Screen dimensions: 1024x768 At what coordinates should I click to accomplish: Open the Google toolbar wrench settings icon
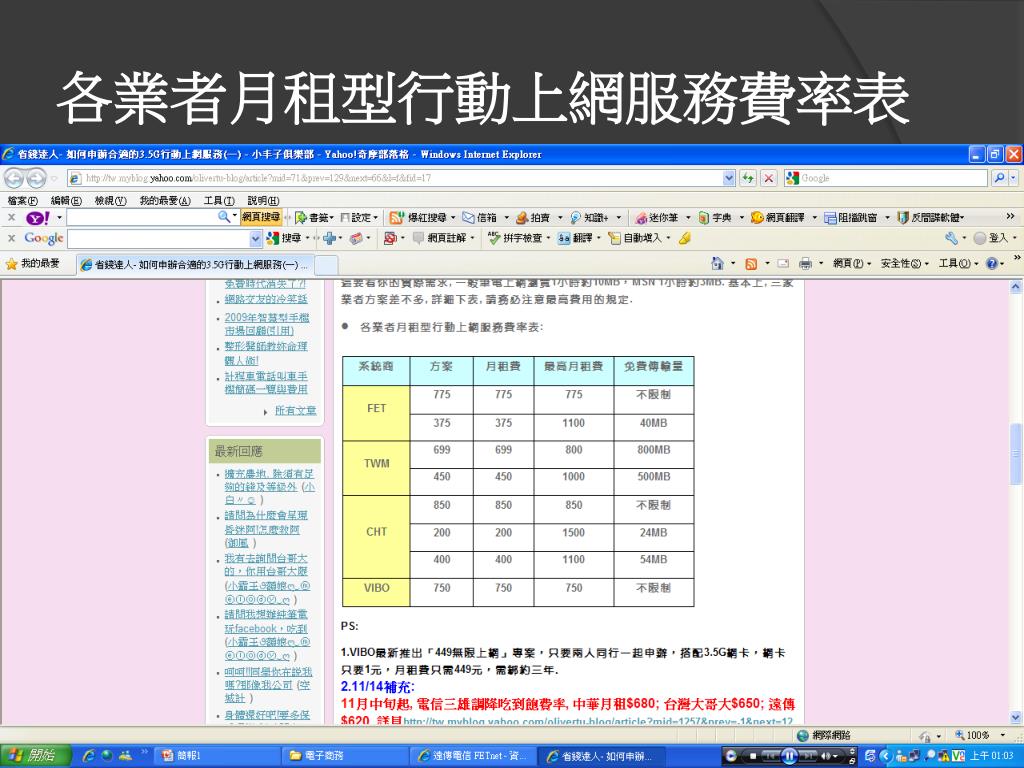coord(951,238)
